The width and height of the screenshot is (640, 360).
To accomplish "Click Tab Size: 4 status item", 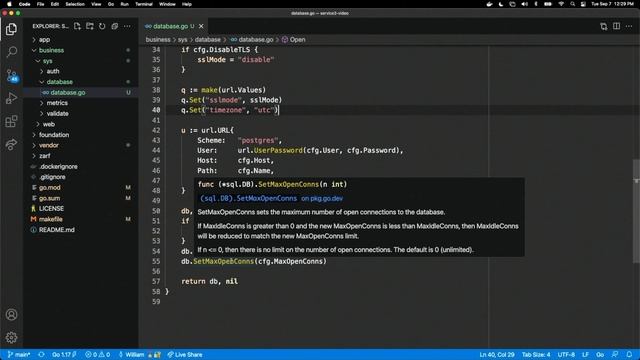I will click(536, 355).
